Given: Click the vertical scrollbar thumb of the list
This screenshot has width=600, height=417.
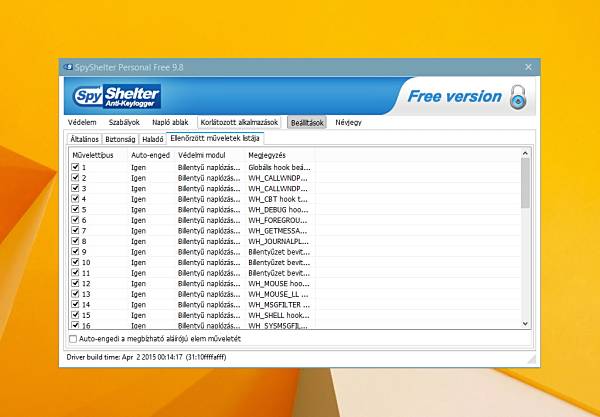Looking at the screenshot, I should tap(525, 183).
